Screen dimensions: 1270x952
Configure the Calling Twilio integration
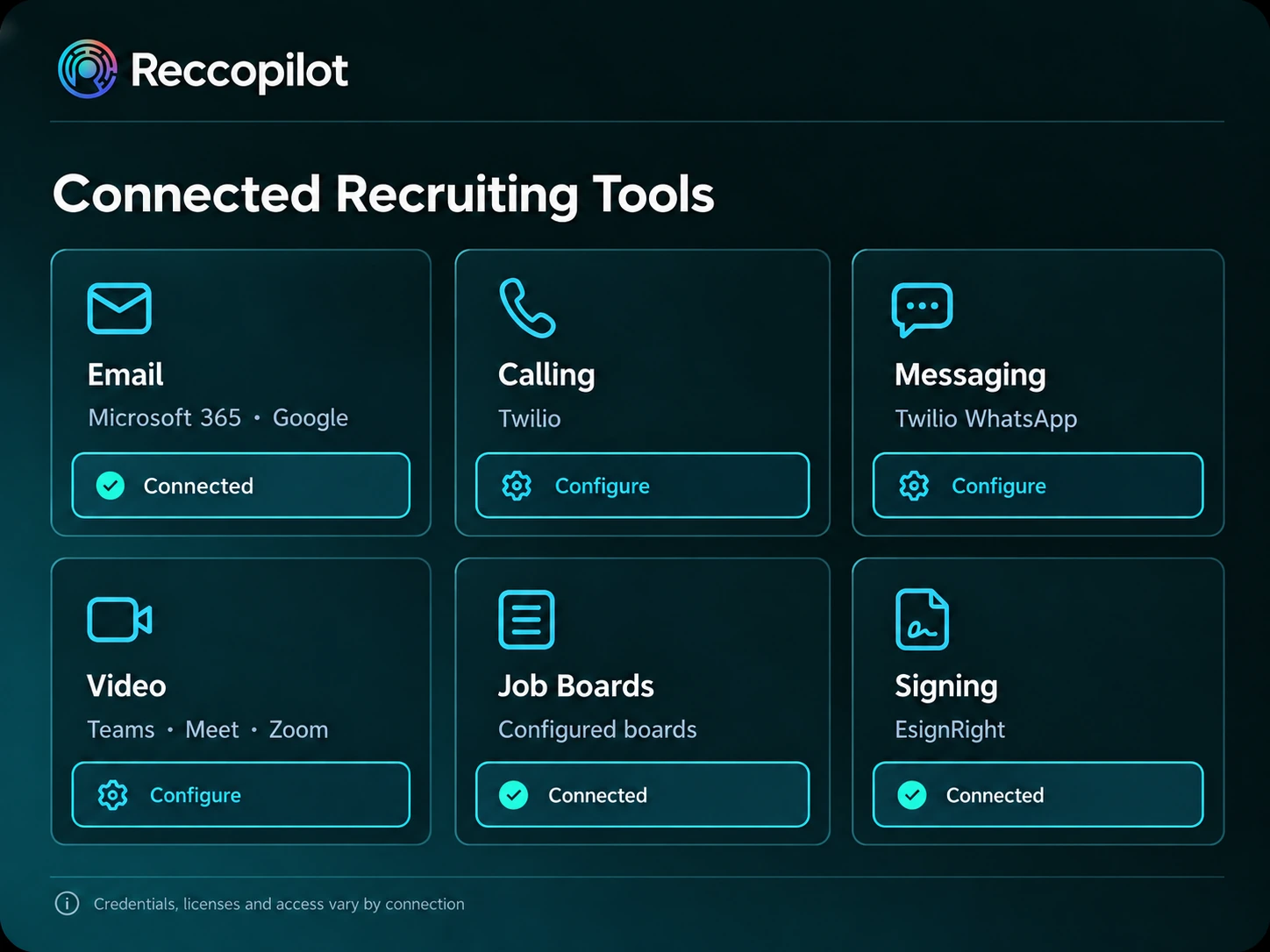(x=643, y=486)
